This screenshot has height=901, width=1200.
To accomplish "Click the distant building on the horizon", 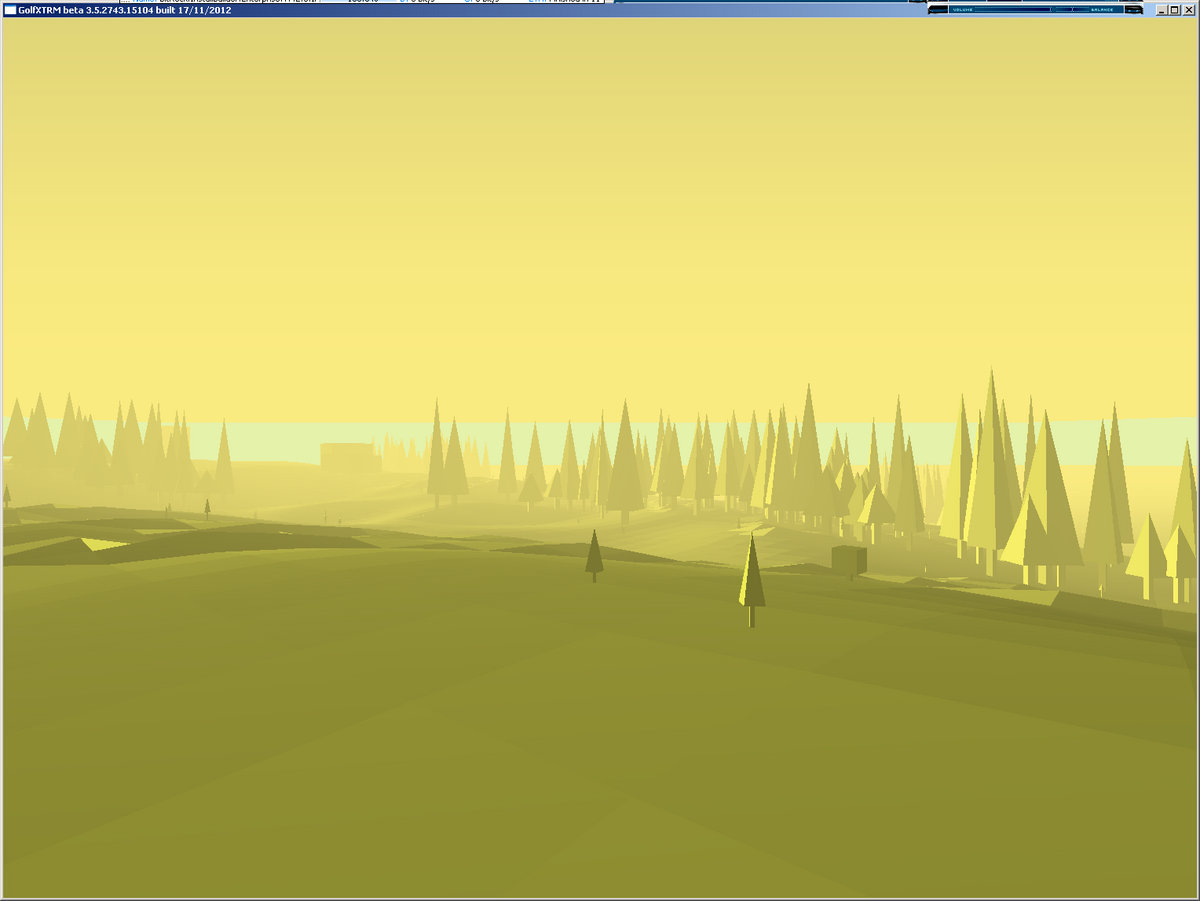I will point(347,456).
